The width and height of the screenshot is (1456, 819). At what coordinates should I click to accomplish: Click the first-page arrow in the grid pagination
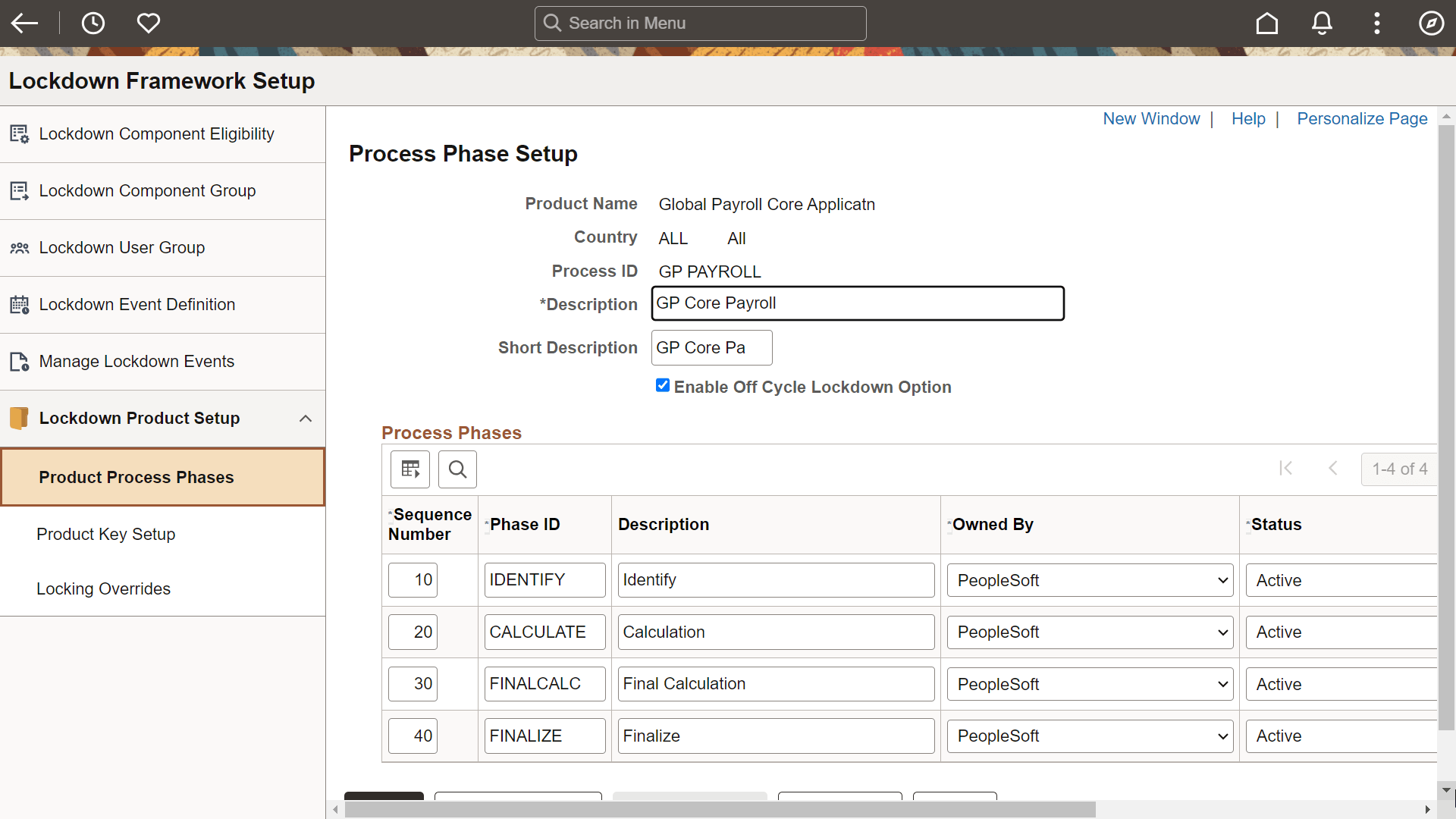pos(1286,468)
